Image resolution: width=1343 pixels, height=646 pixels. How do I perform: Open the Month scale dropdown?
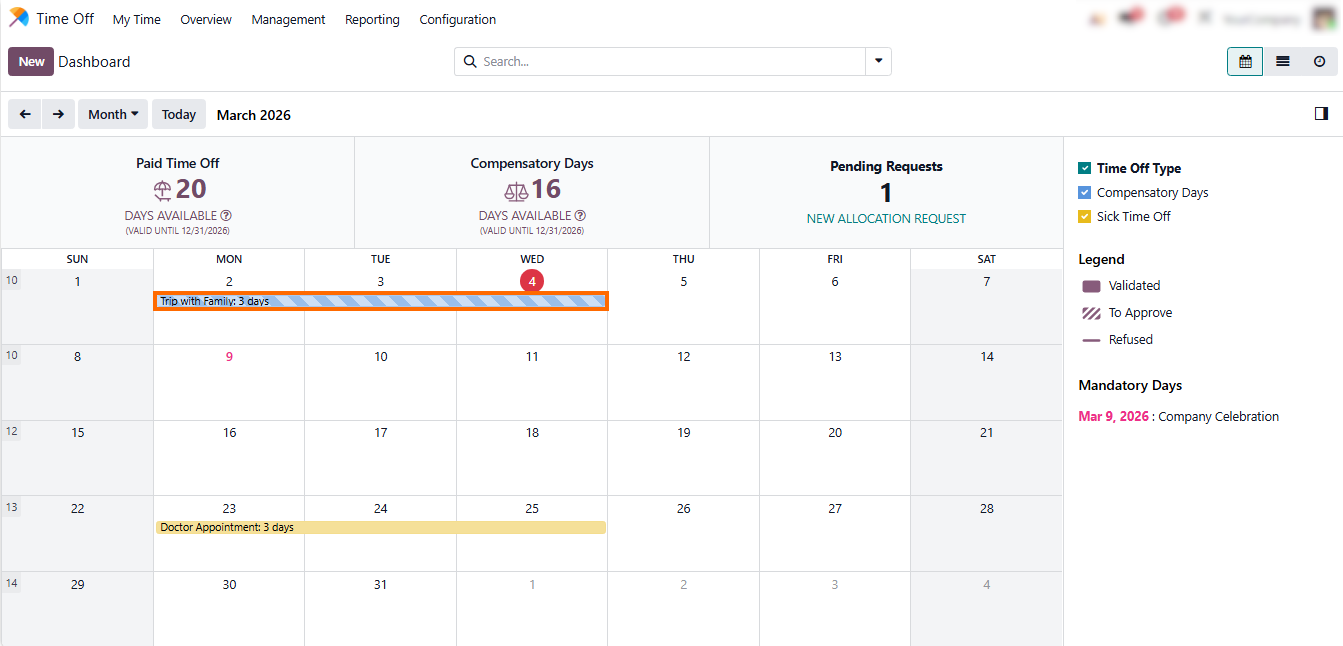pyautogui.click(x=113, y=114)
